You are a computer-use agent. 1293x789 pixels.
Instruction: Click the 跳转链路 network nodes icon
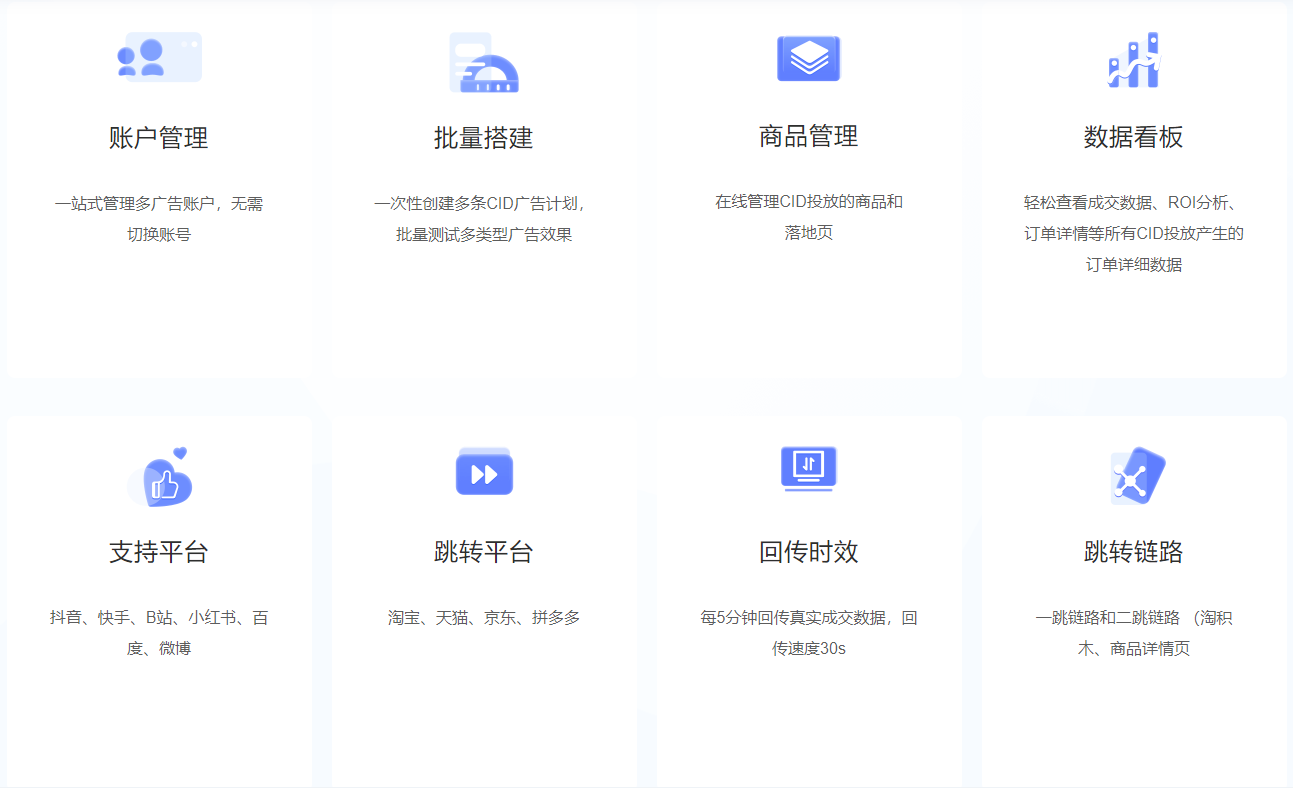click(1137, 476)
